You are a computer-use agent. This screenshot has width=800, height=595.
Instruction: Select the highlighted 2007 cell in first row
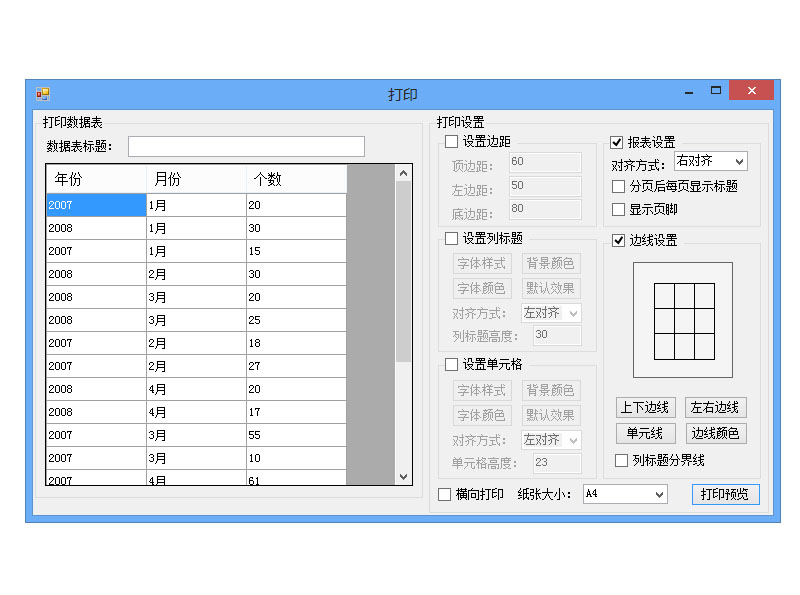point(96,205)
